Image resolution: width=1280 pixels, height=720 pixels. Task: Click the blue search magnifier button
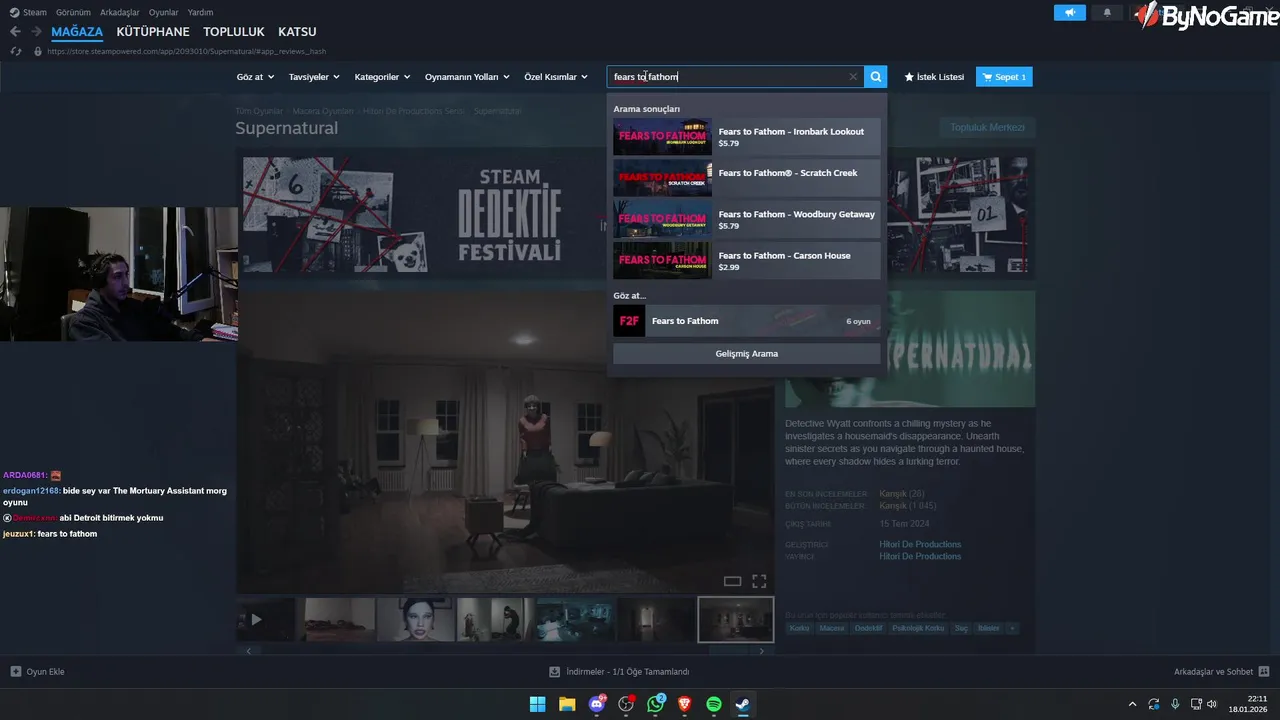pyautogui.click(x=875, y=77)
